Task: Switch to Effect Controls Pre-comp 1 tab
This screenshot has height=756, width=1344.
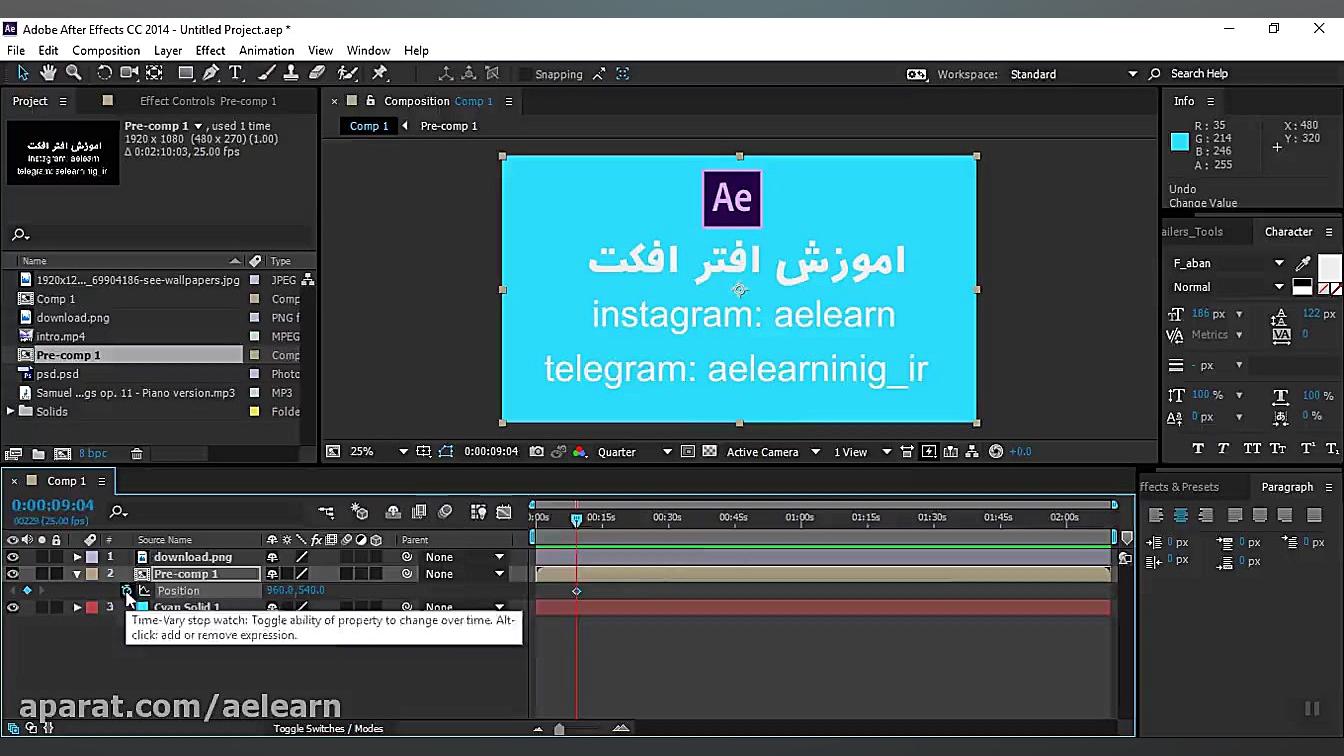Action: (208, 101)
